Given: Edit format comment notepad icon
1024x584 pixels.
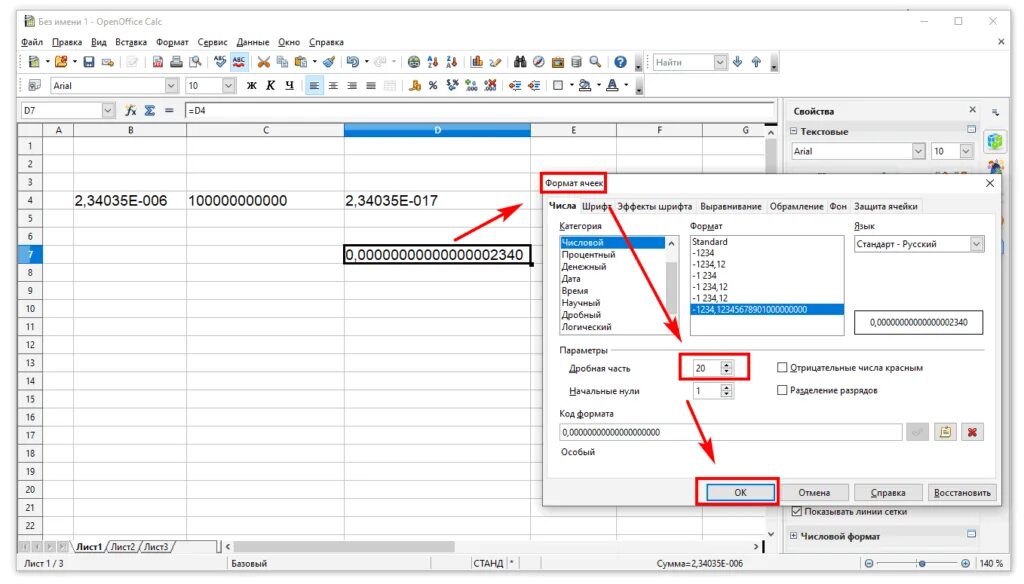Looking at the screenshot, I should click(945, 432).
